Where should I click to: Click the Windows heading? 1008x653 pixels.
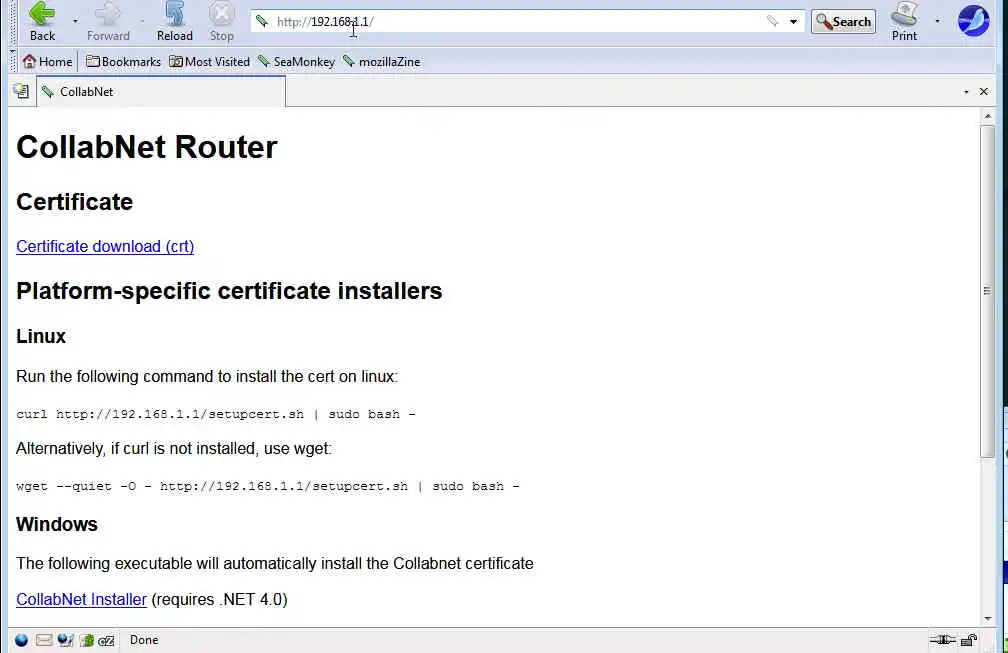(x=57, y=524)
